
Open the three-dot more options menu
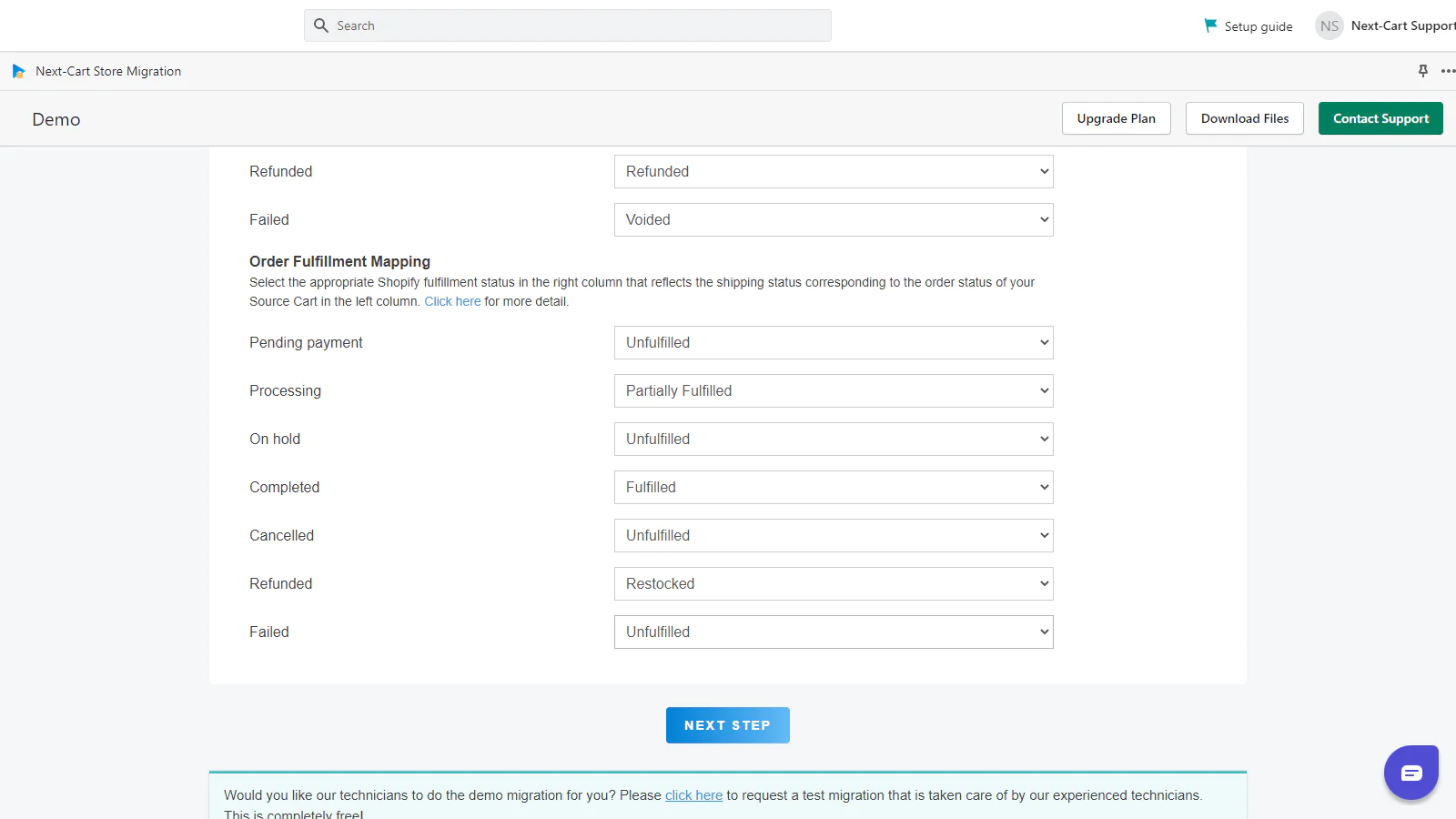pos(1447,71)
